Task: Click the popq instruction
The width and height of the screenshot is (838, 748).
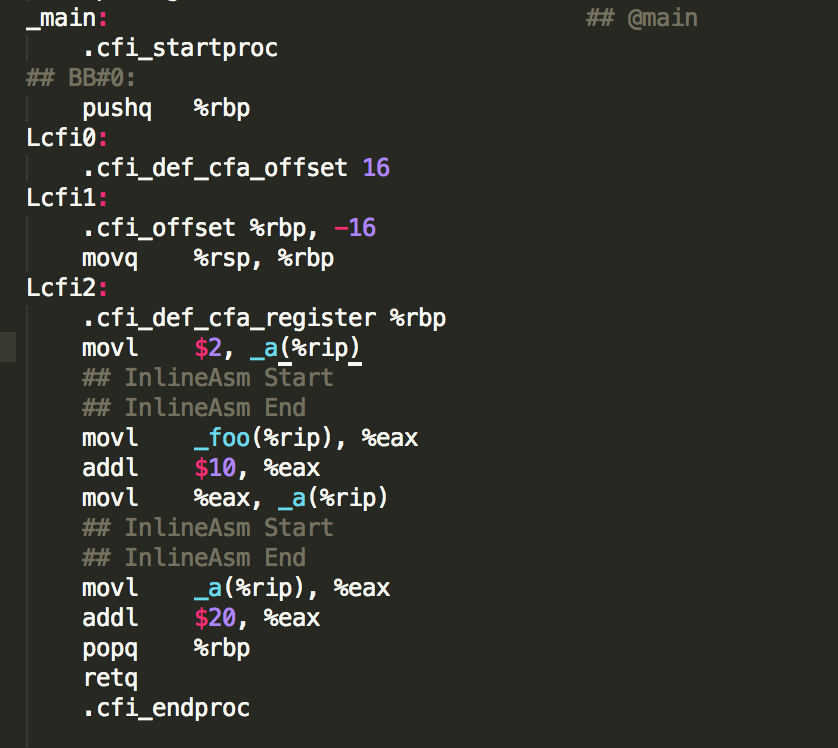Action: (110, 648)
